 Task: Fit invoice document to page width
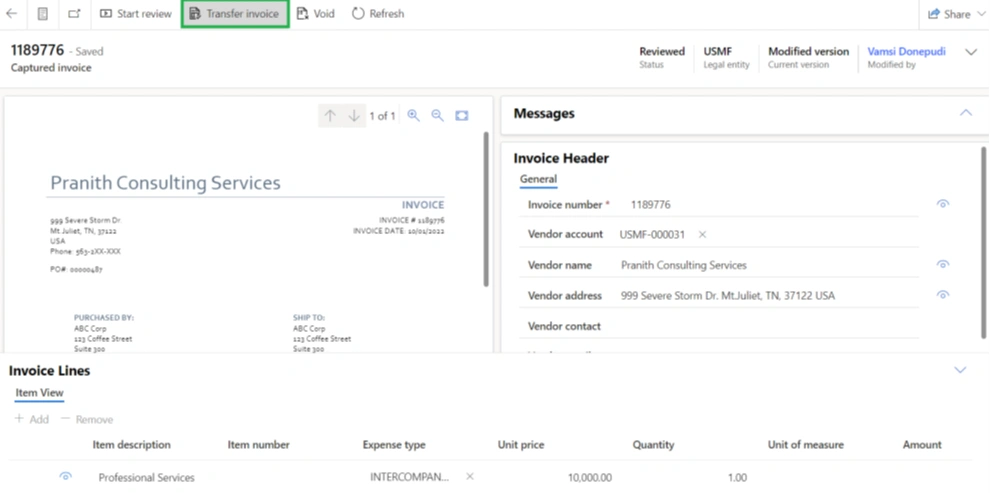462,116
